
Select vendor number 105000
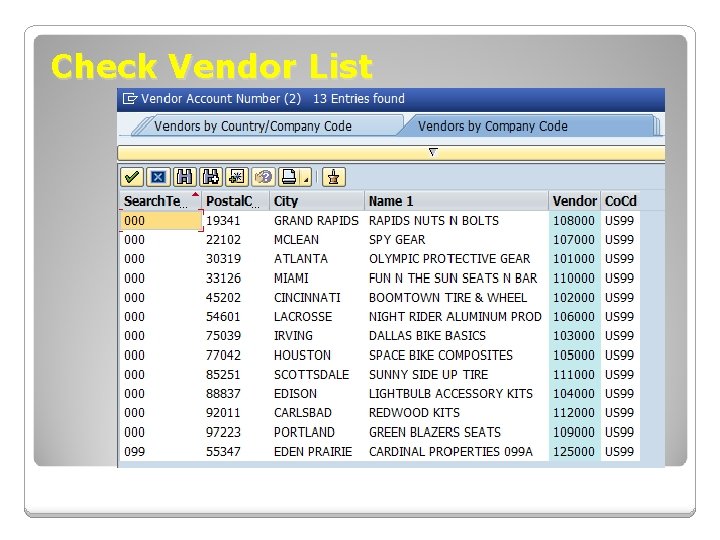[x=574, y=355]
